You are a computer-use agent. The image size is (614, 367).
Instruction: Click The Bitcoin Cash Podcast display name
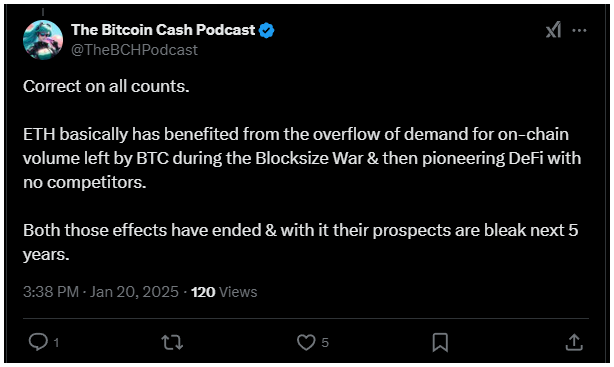tap(163, 30)
